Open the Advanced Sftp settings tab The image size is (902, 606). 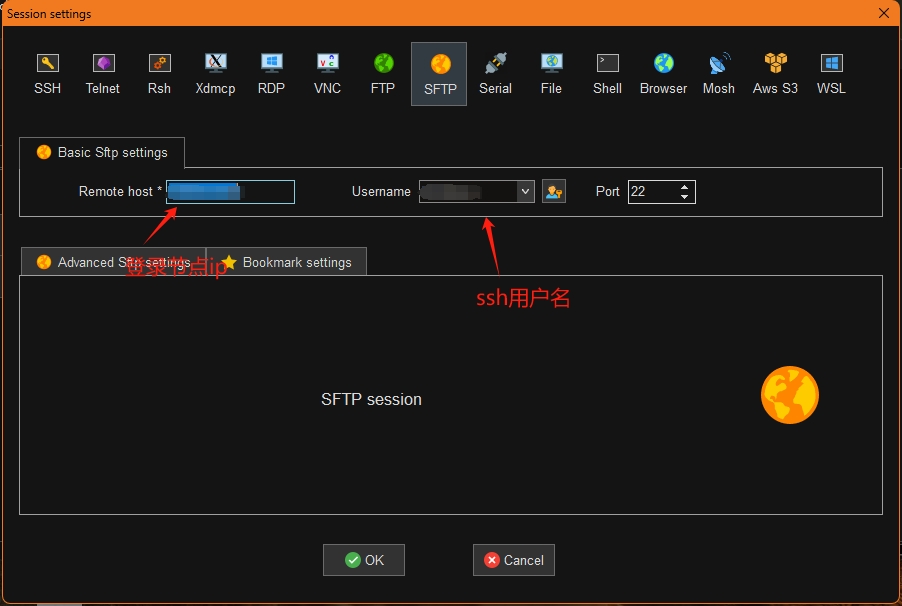click(x=113, y=262)
